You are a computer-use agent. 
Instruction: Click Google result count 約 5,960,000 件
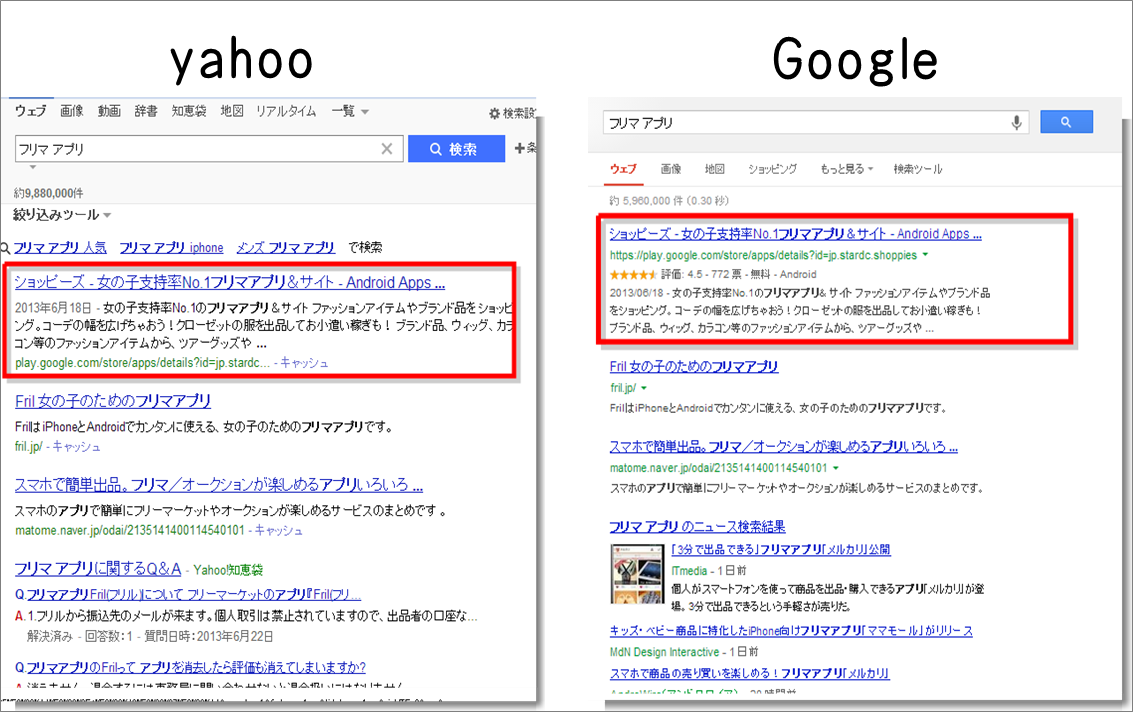coord(669,201)
